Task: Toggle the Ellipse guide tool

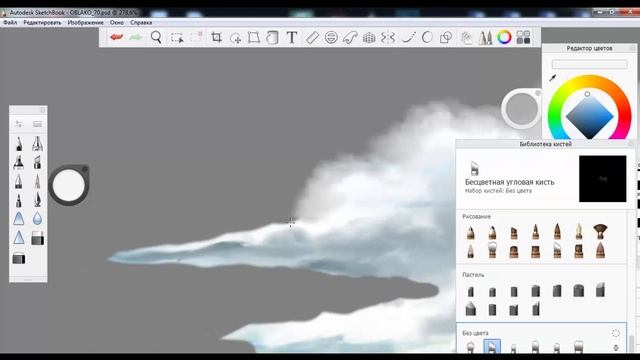Action: 331,38
